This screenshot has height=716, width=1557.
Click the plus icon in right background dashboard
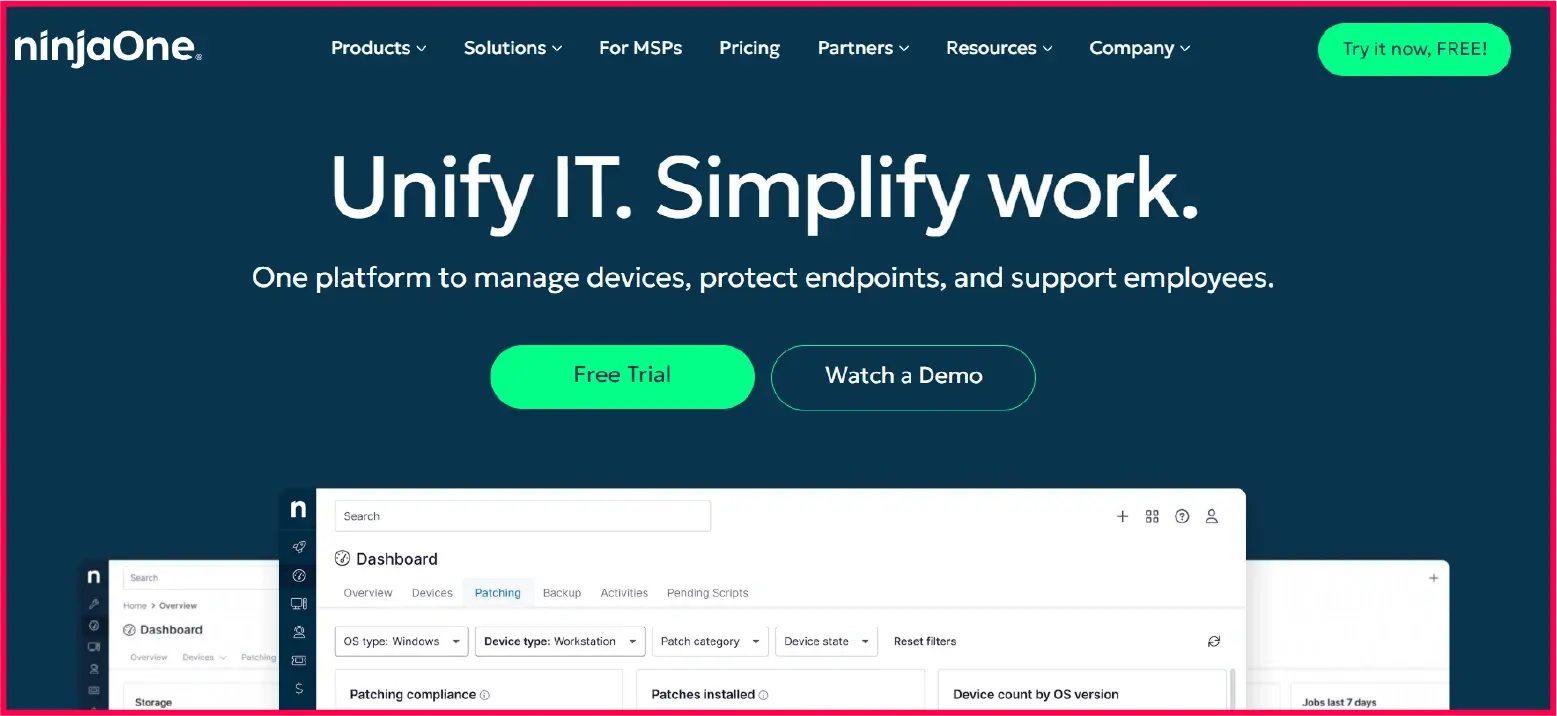(1433, 578)
